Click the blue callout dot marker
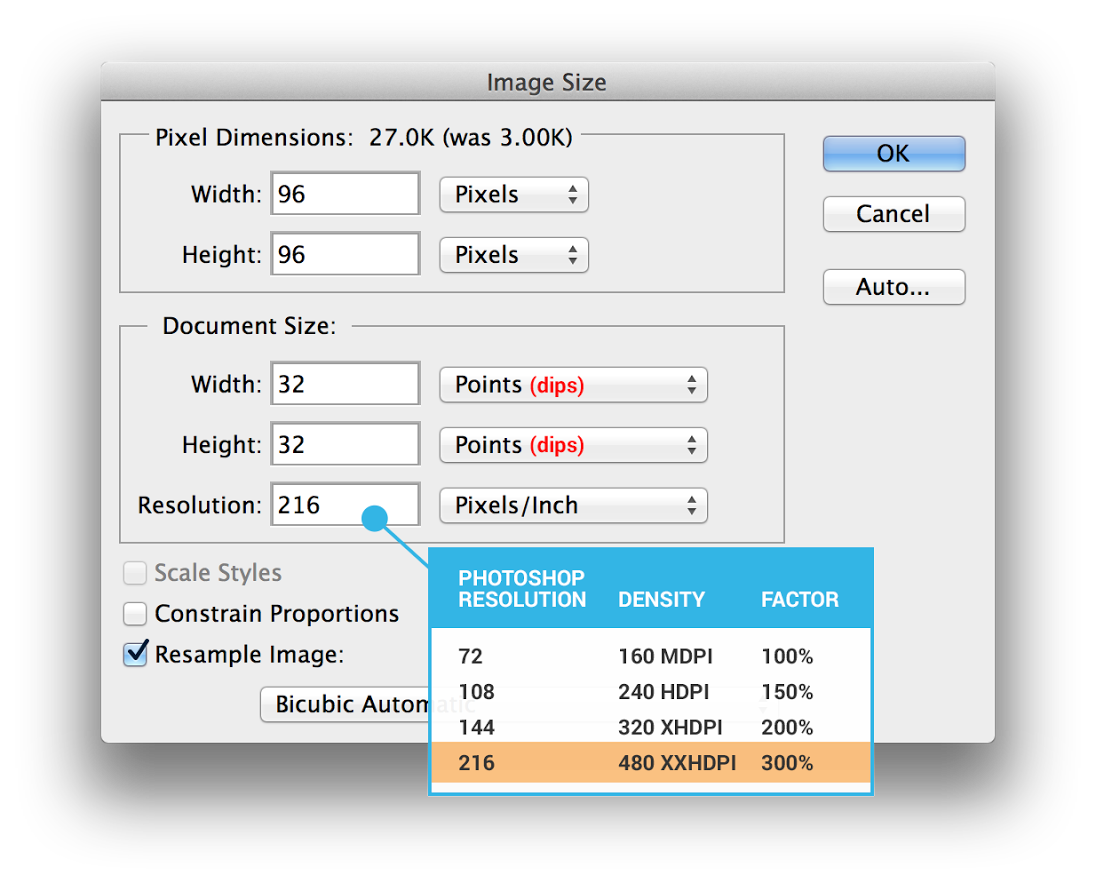 tap(374, 519)
